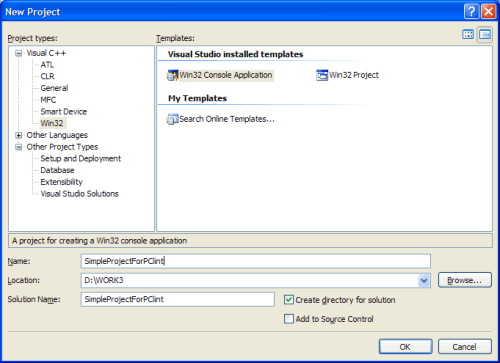Select the ATL project type

click(47, 65)
